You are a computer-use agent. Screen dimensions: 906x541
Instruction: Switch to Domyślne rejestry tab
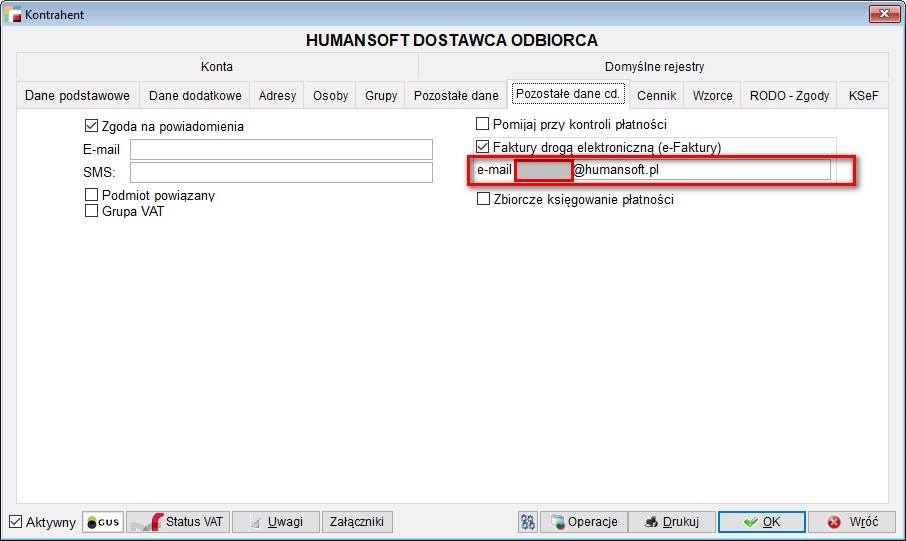[x=654, y=66]
